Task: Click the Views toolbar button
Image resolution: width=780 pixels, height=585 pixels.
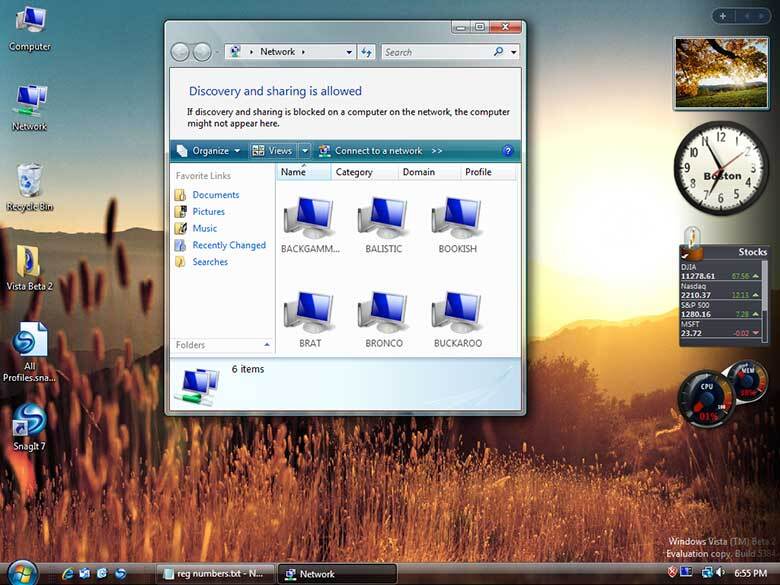Action: (x=273, y=151)
